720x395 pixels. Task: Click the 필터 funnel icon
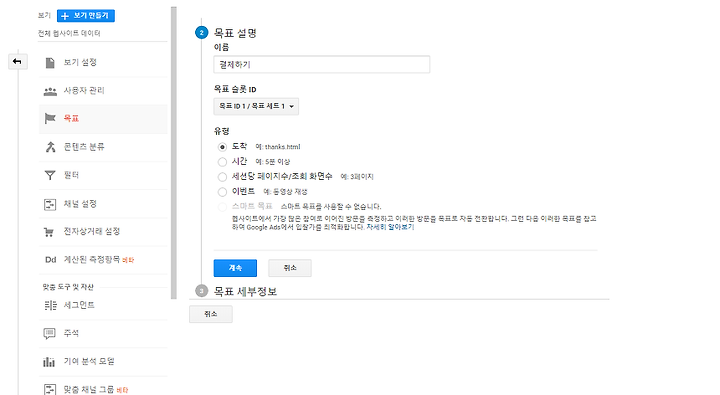pos(50,175)
